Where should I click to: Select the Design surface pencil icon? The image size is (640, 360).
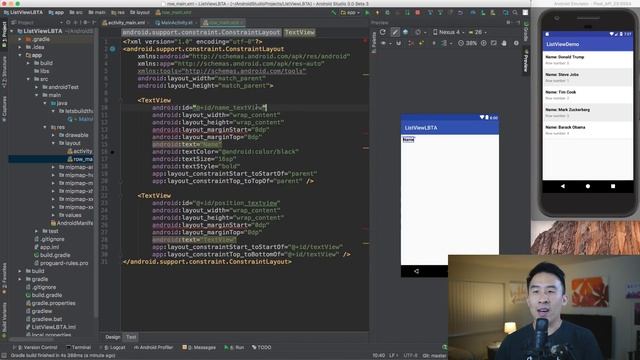395,32
